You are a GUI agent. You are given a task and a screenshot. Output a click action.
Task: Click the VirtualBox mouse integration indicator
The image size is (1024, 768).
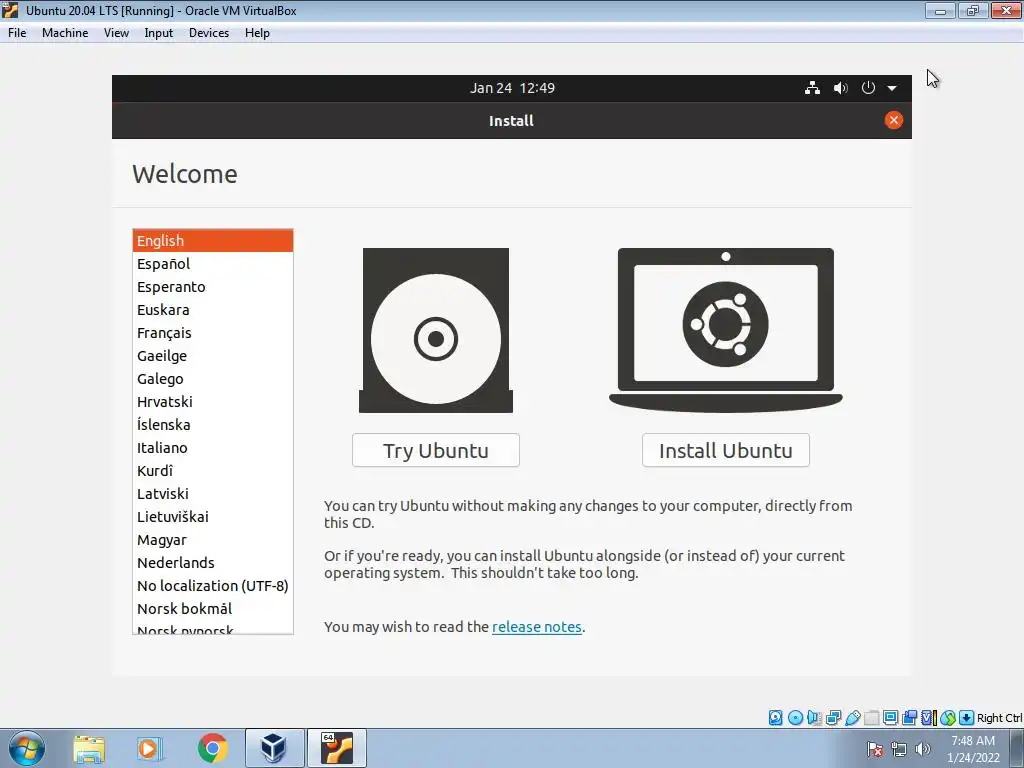(x=948, y=718)
